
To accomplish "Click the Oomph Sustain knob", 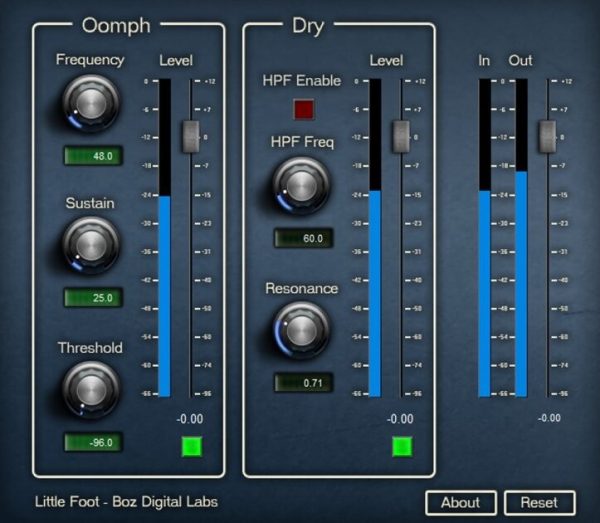I will tap(91, 245).
